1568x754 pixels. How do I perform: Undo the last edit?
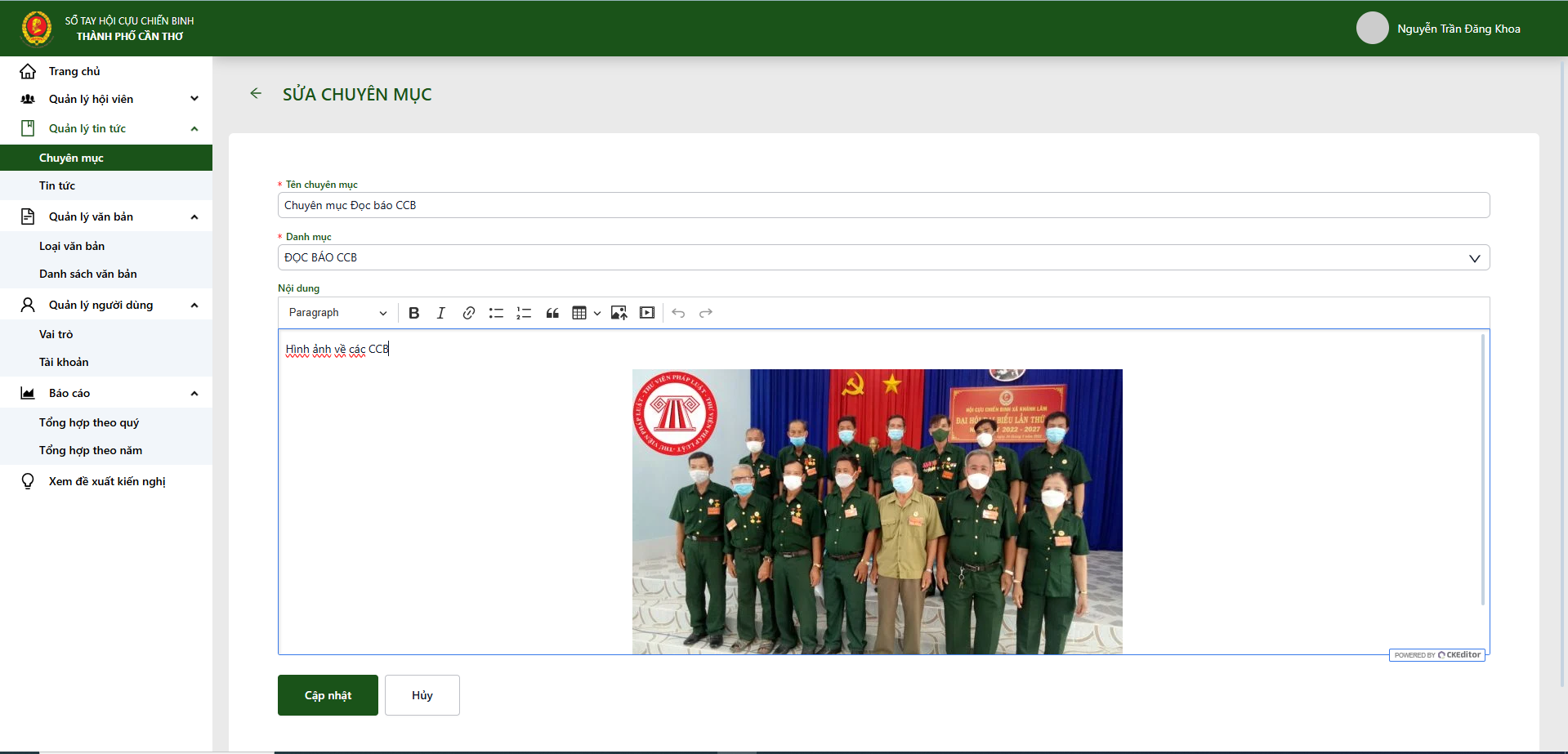(x=678, y=313)
